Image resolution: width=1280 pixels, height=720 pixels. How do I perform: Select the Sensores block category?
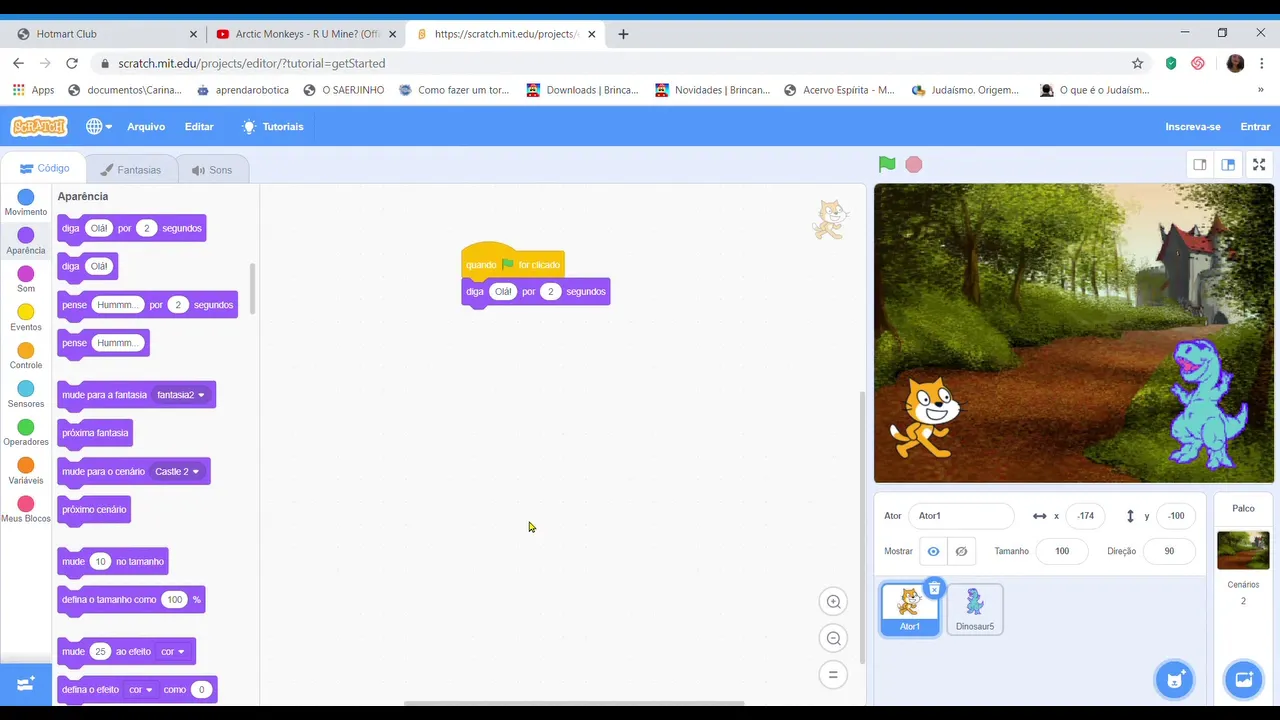[26, 394]
